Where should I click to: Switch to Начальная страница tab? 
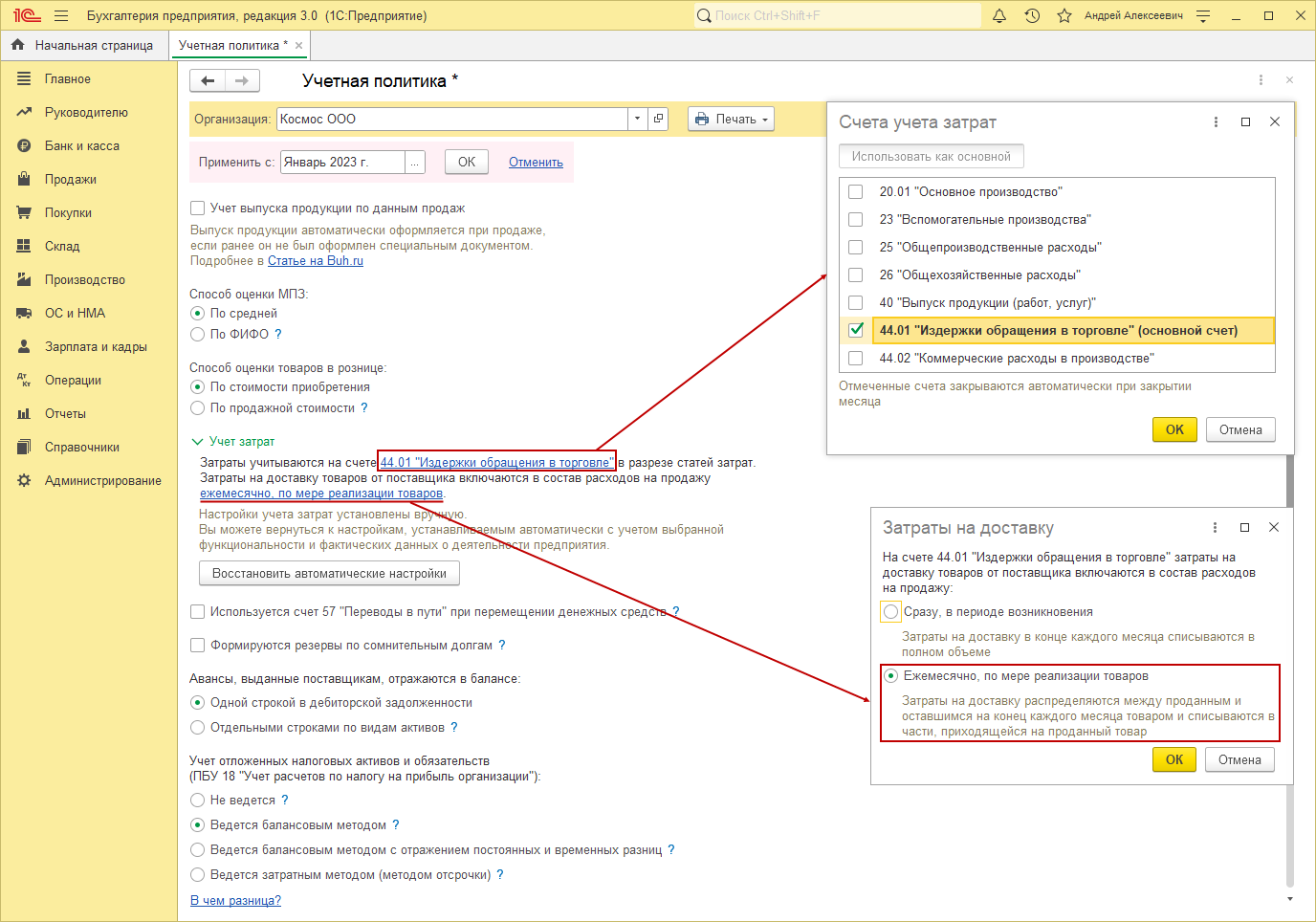(x=84, y=45)
